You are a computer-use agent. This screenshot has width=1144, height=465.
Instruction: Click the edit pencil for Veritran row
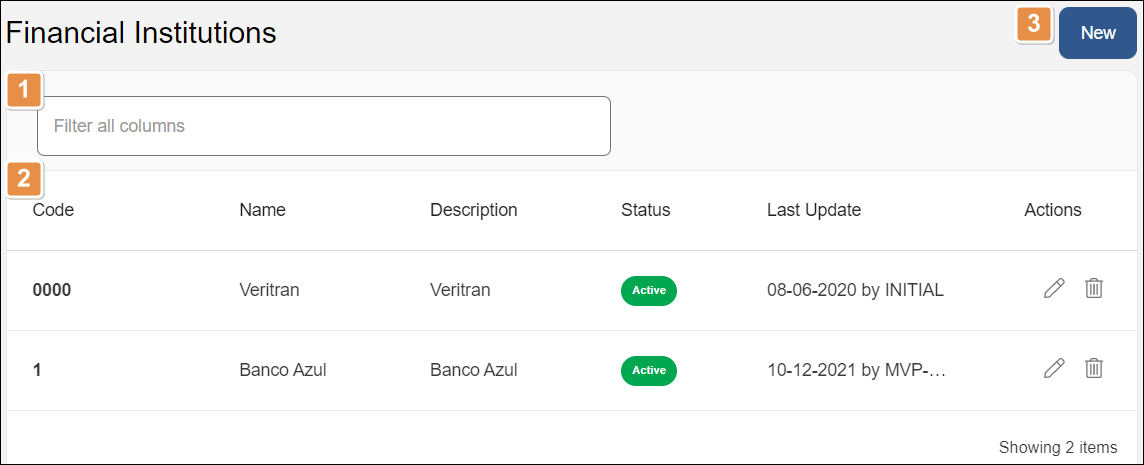[x=1054, y=289]
